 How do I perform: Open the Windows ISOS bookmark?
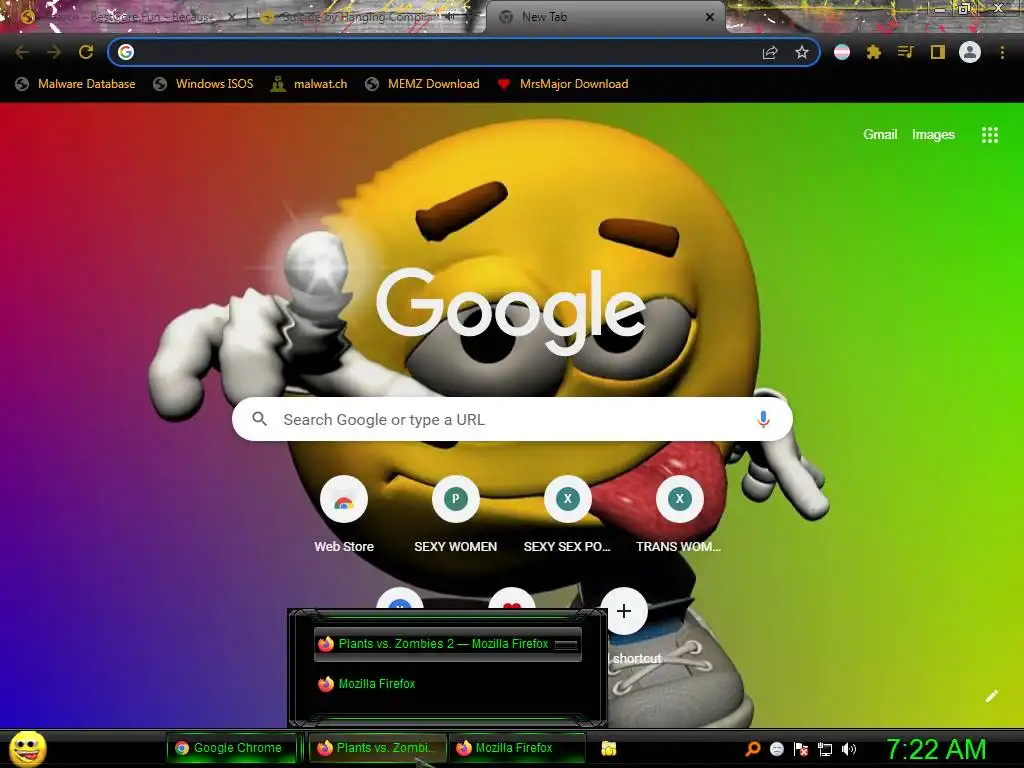pos(203,84)
